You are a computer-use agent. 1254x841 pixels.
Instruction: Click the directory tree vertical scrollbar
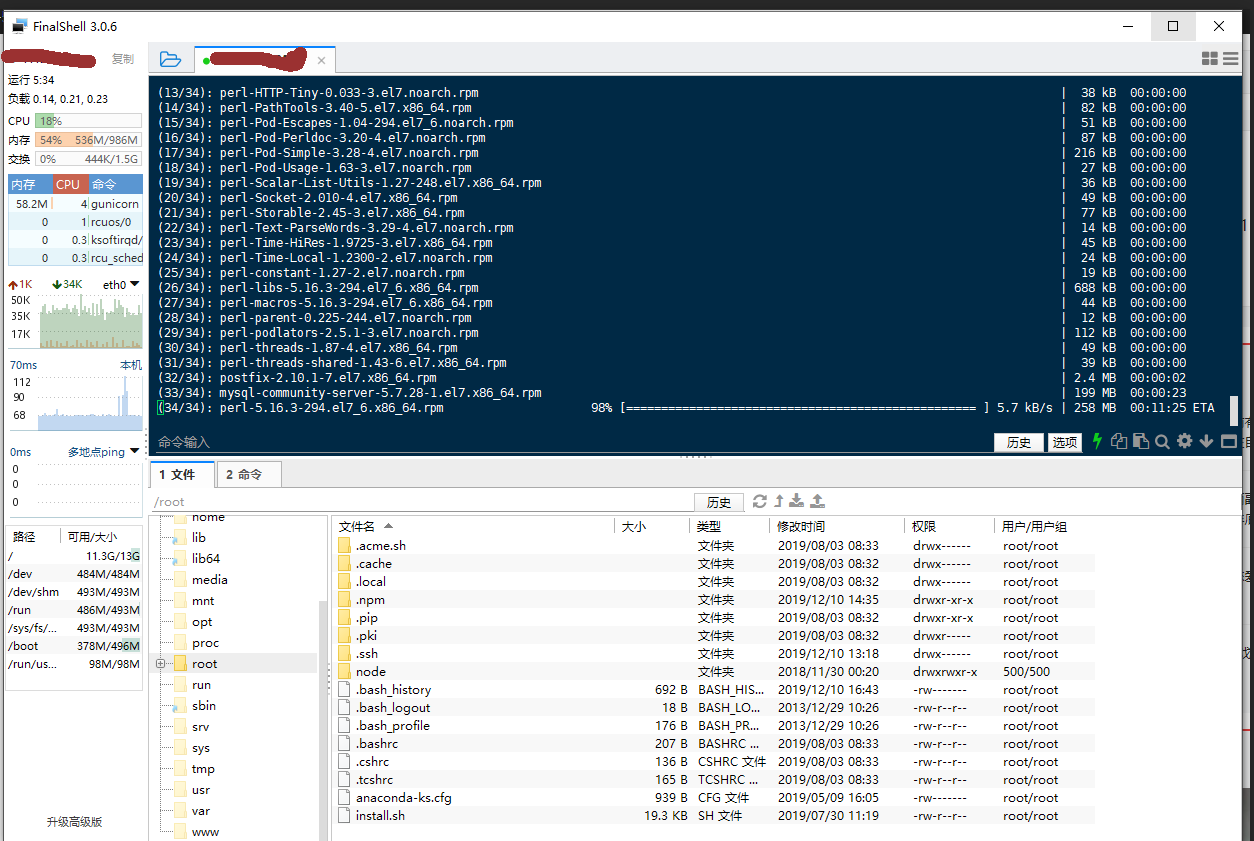point(322,720)
